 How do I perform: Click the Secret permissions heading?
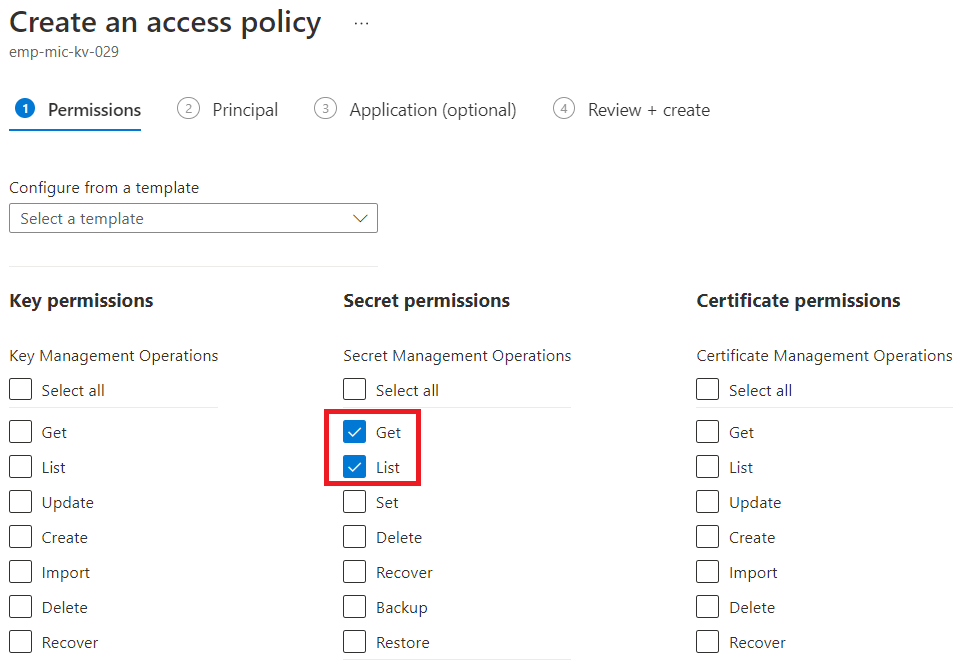click(x=427, y=301)
